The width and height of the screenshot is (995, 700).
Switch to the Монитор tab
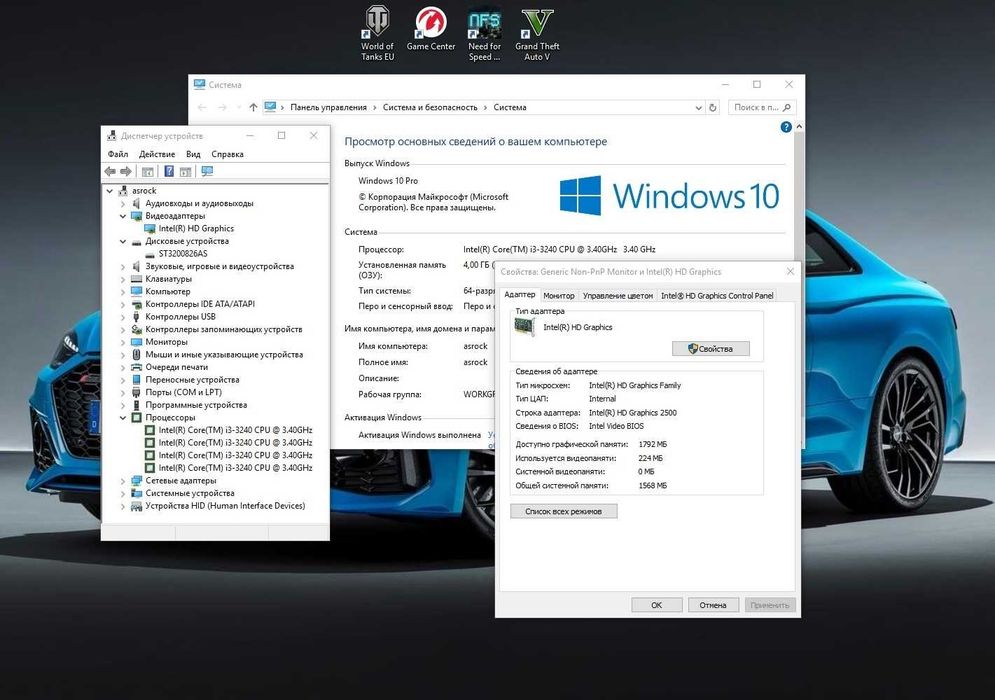(x=558, y=296)
